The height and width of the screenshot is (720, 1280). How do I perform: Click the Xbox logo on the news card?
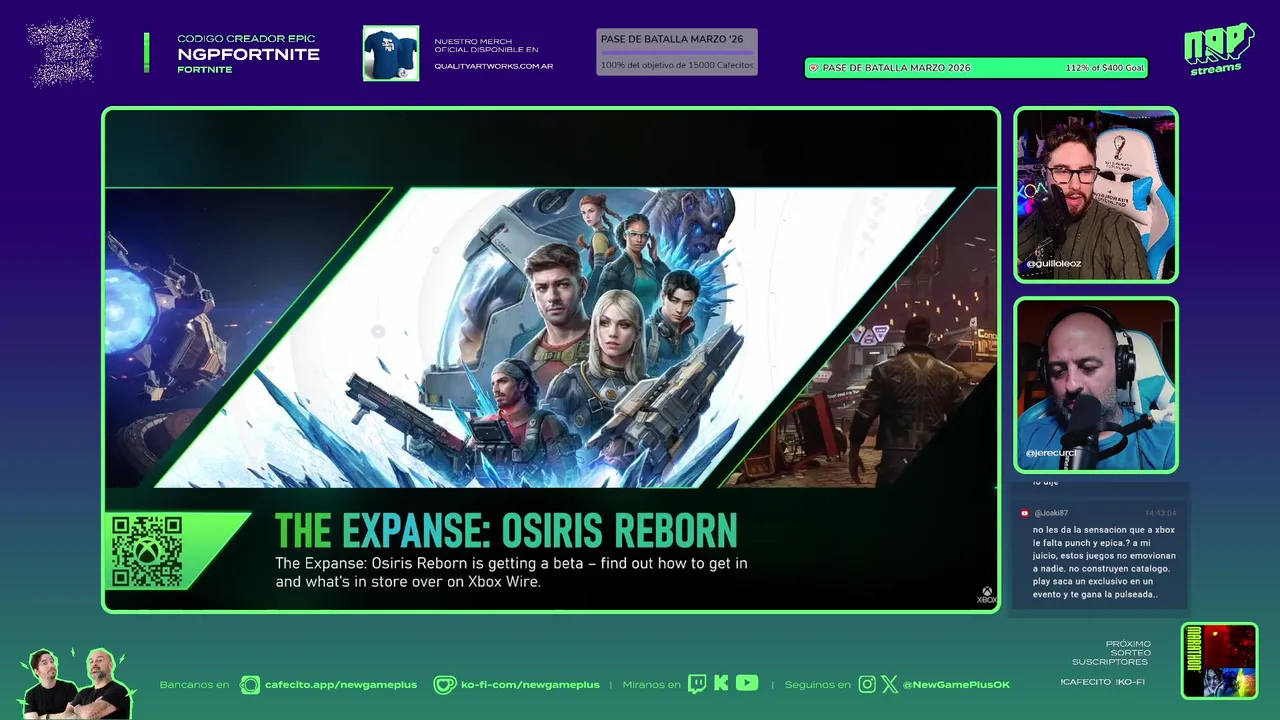[x=986, y=594]
